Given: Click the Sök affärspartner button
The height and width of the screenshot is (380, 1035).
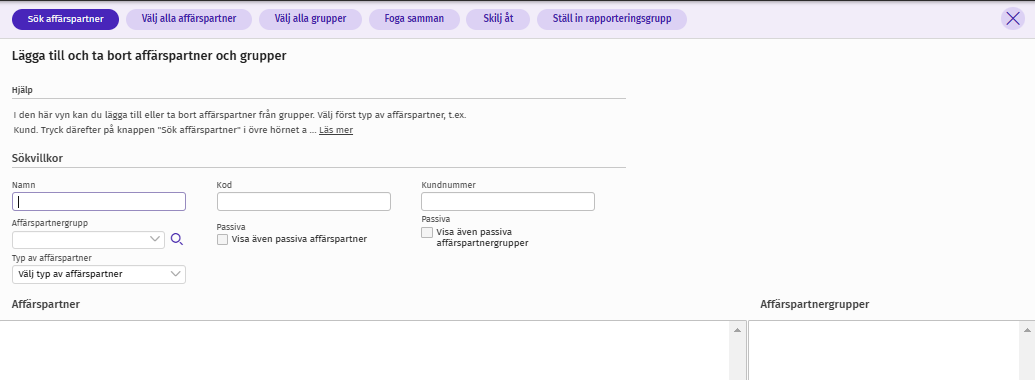Looking at the screenshot, I should (65, 19).
